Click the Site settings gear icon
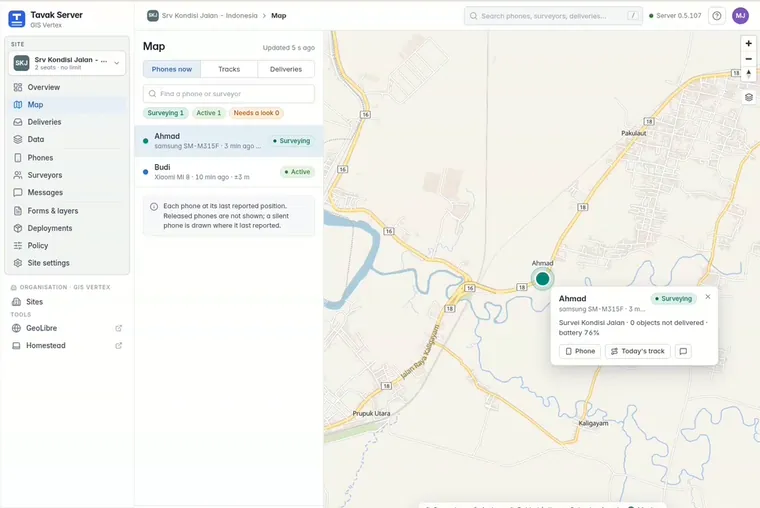This screenshot has height=508, width=760. point(18,263)
